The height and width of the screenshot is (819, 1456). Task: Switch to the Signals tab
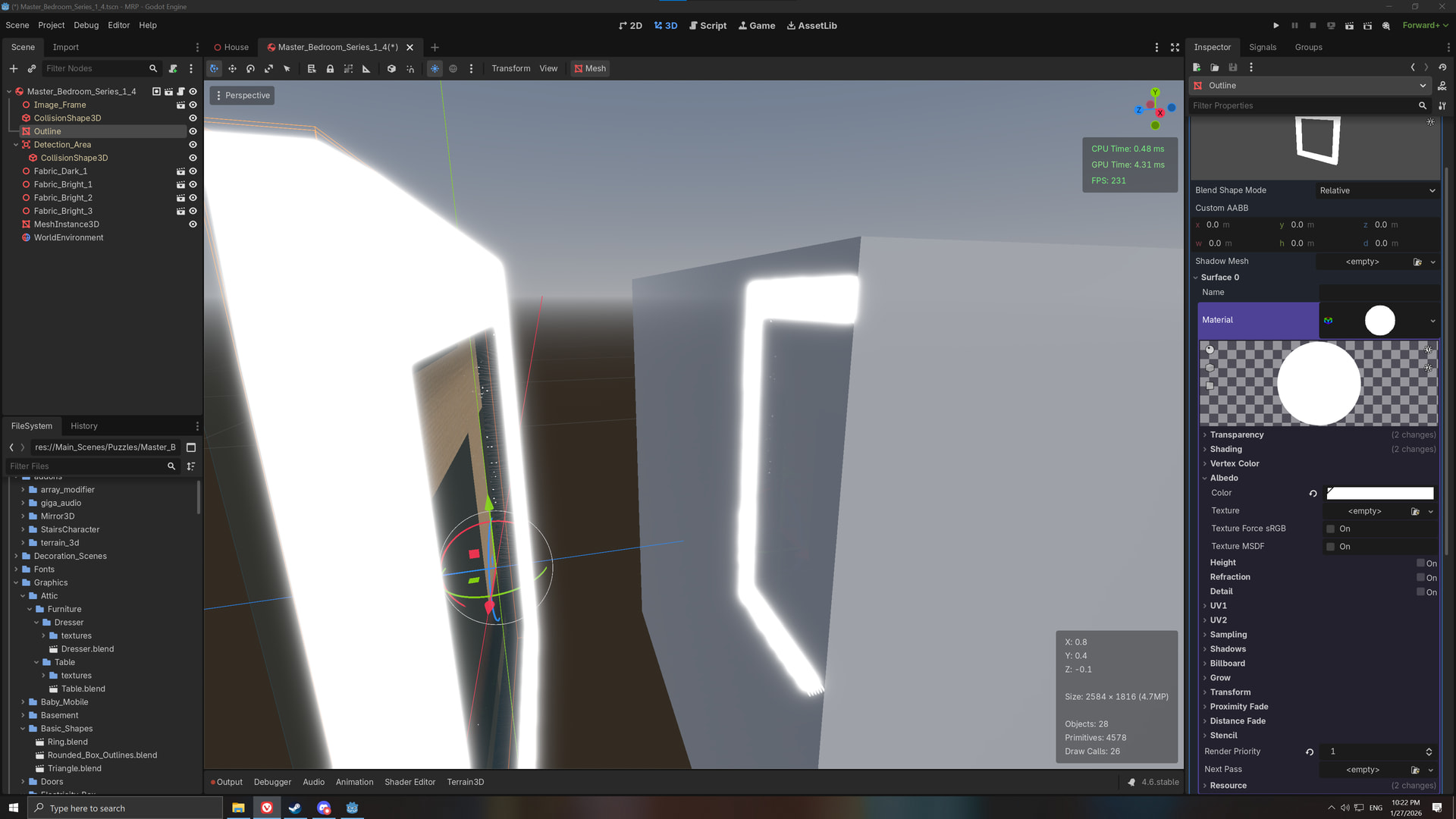1262,47
